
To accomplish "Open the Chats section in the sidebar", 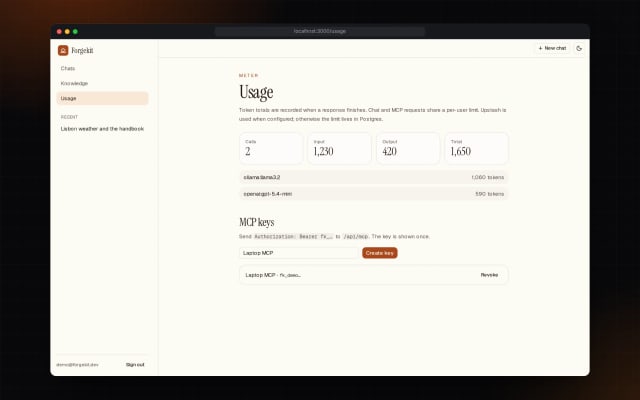I will (102, 69).
